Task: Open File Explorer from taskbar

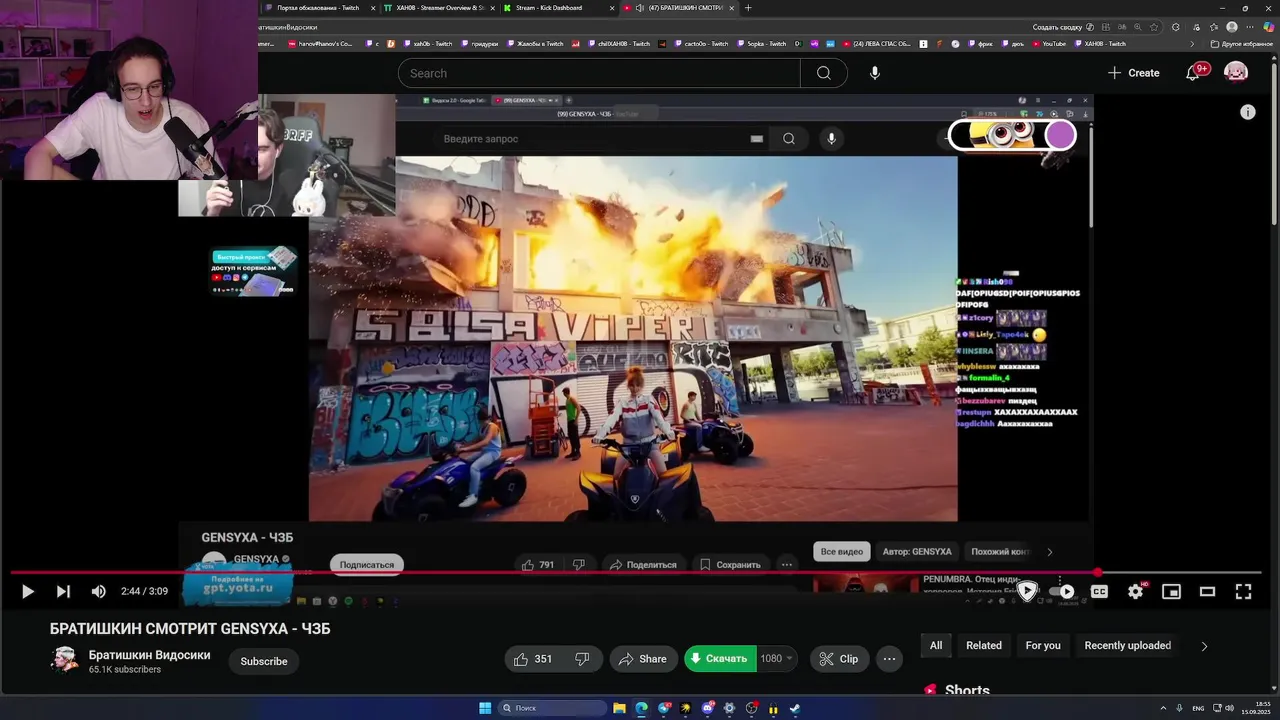Action: point(619,708)
